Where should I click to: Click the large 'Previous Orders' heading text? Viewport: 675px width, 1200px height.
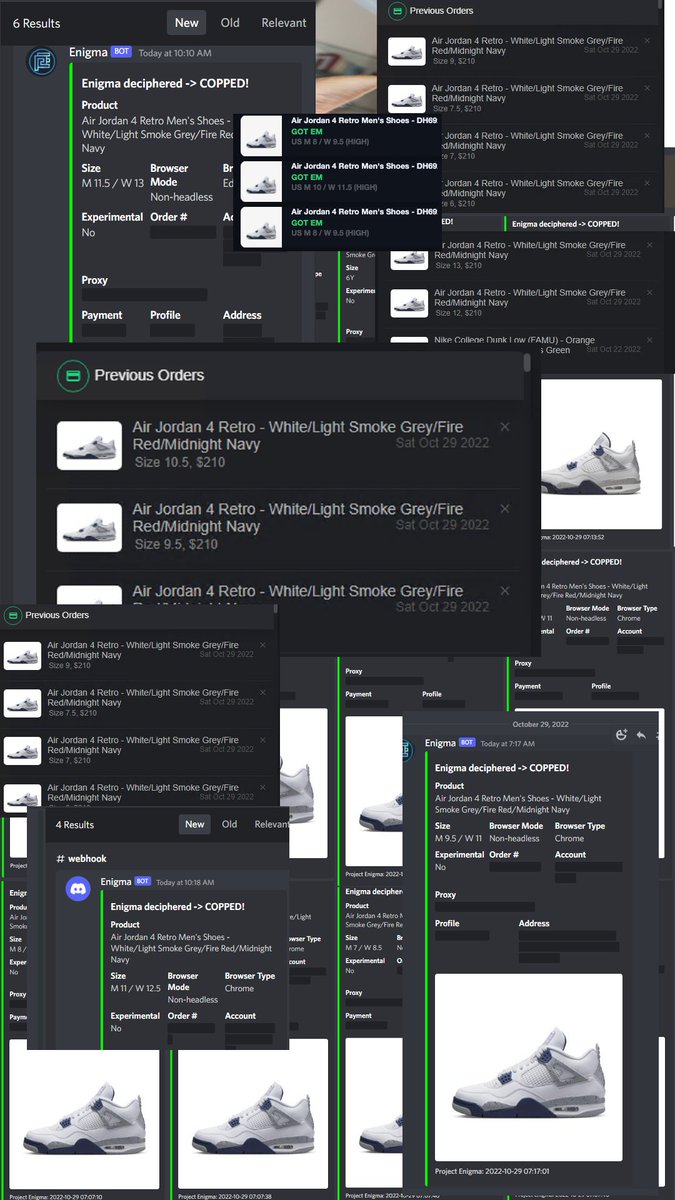click(149, 375)
